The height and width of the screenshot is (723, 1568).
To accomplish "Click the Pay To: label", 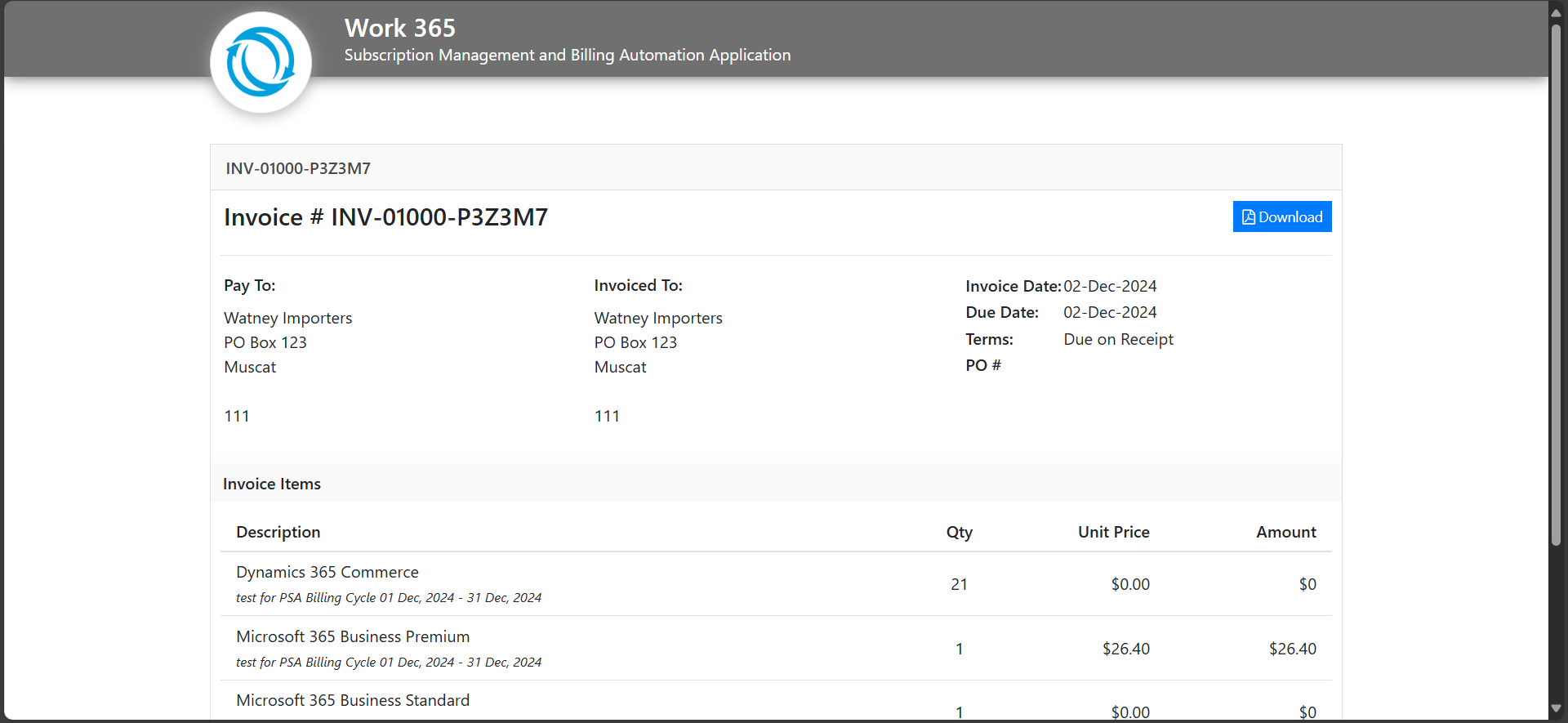I will click(x=250, y=285).
